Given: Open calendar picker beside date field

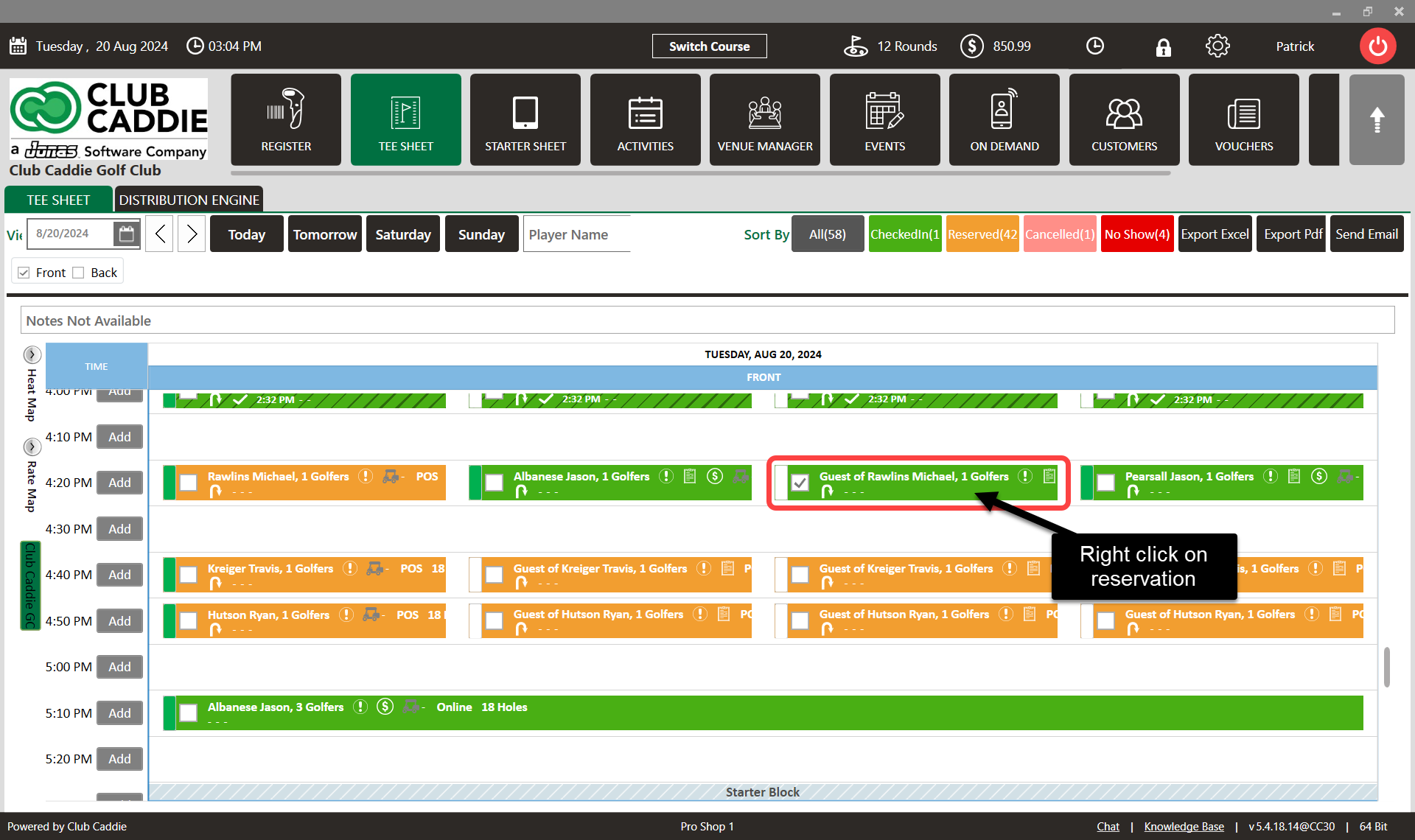Looking at the screenshot, I should tap(127, 234).
